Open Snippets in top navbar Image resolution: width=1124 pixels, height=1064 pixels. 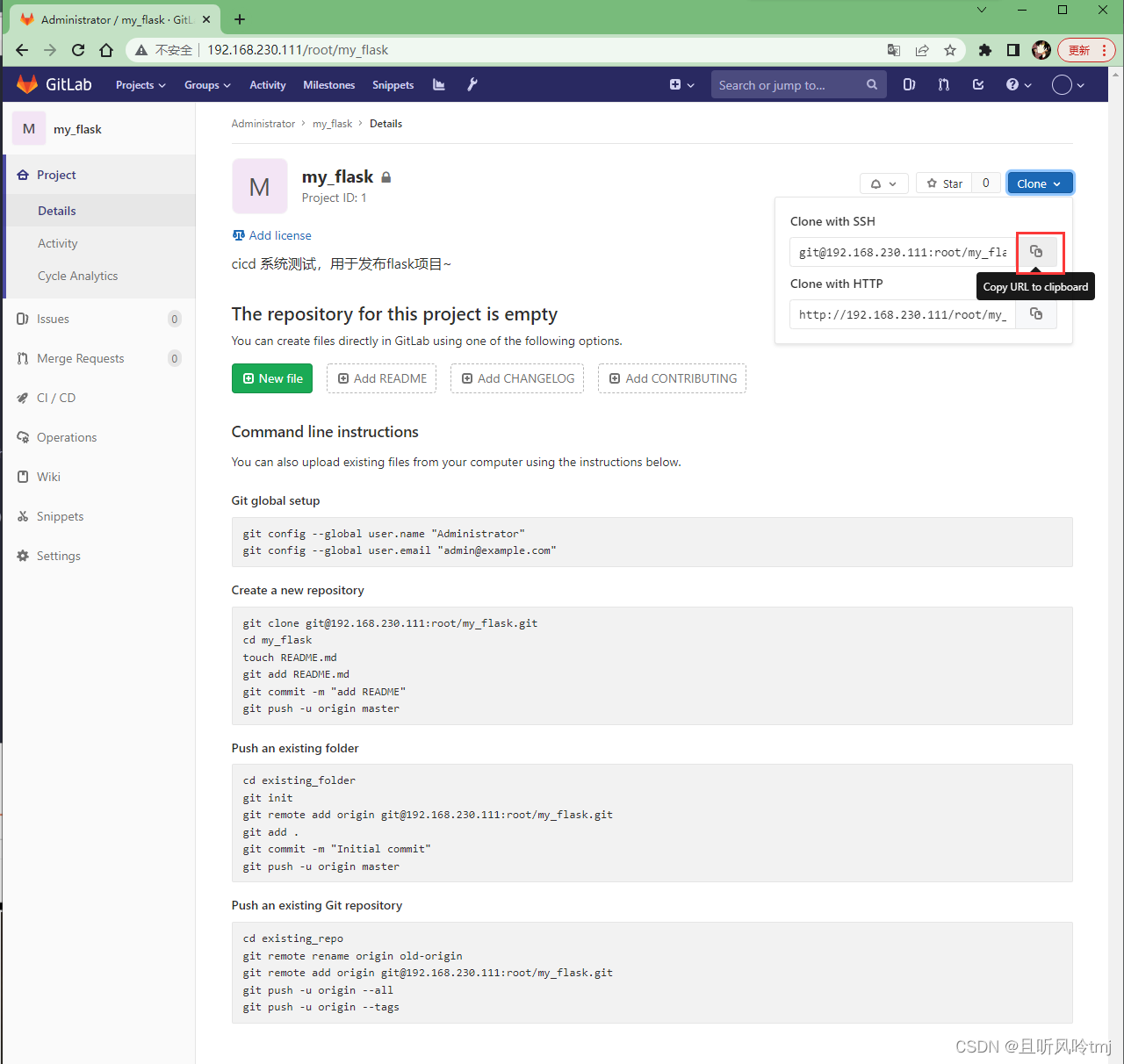click(x=393, y=85)
